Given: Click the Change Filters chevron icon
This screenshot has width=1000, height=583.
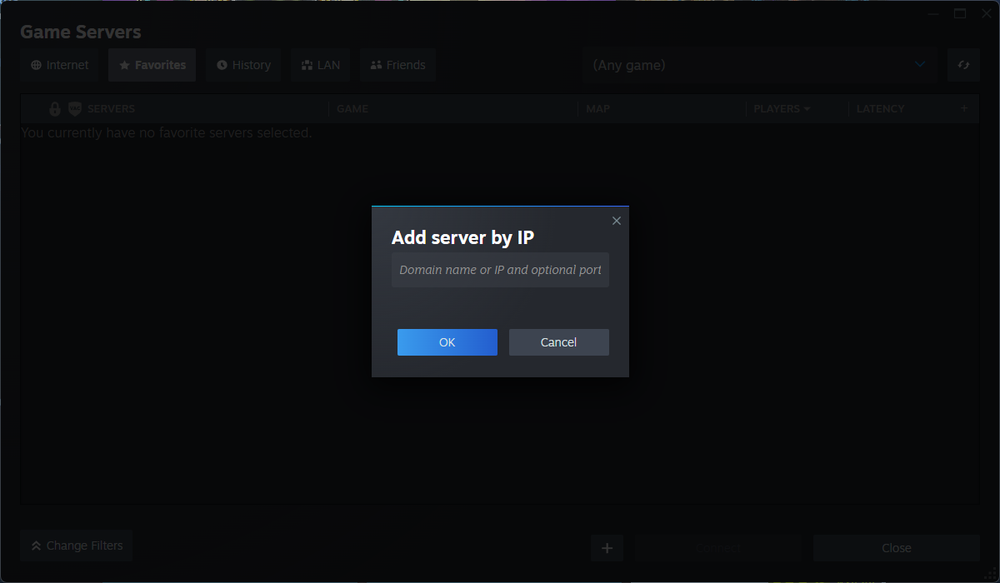Looking at the screenshot, I should click(x=34, y=546).
